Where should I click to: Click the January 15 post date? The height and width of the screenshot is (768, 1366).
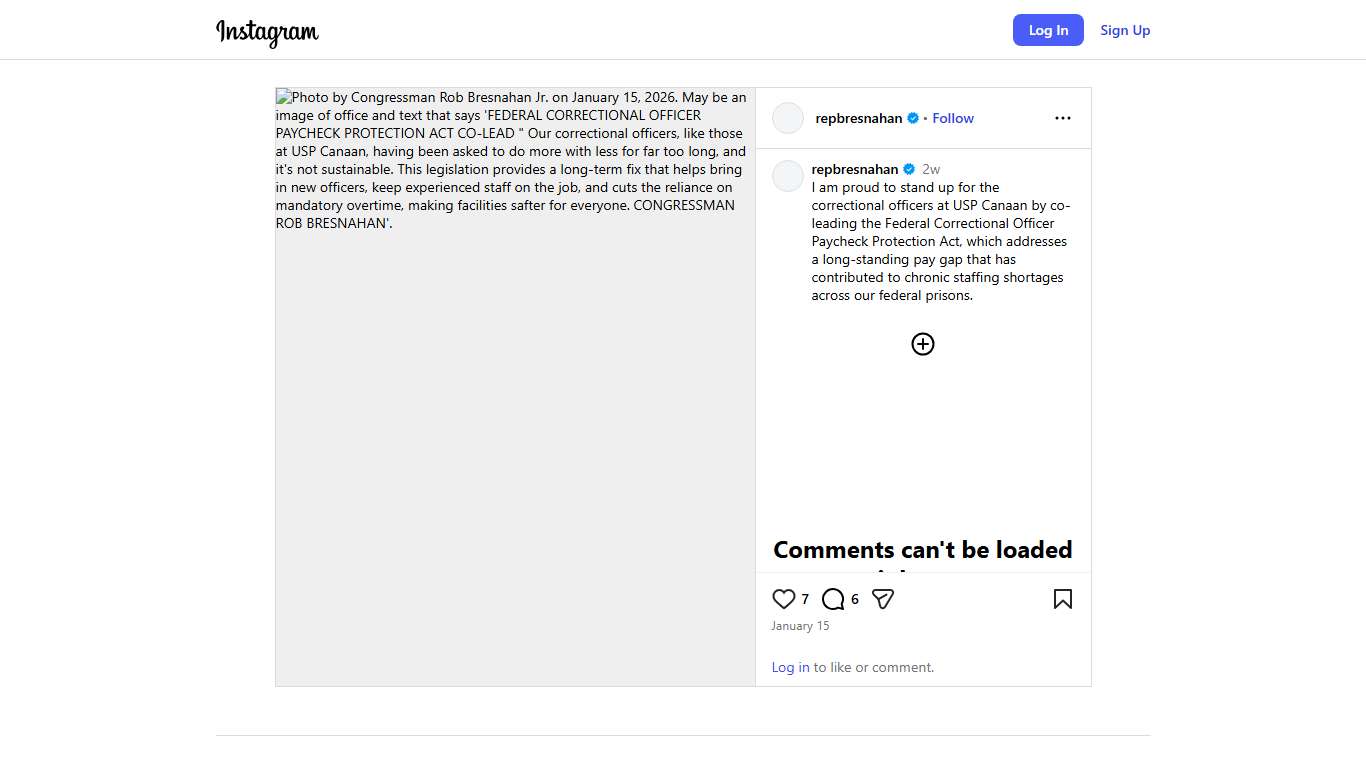pos(800,626)
